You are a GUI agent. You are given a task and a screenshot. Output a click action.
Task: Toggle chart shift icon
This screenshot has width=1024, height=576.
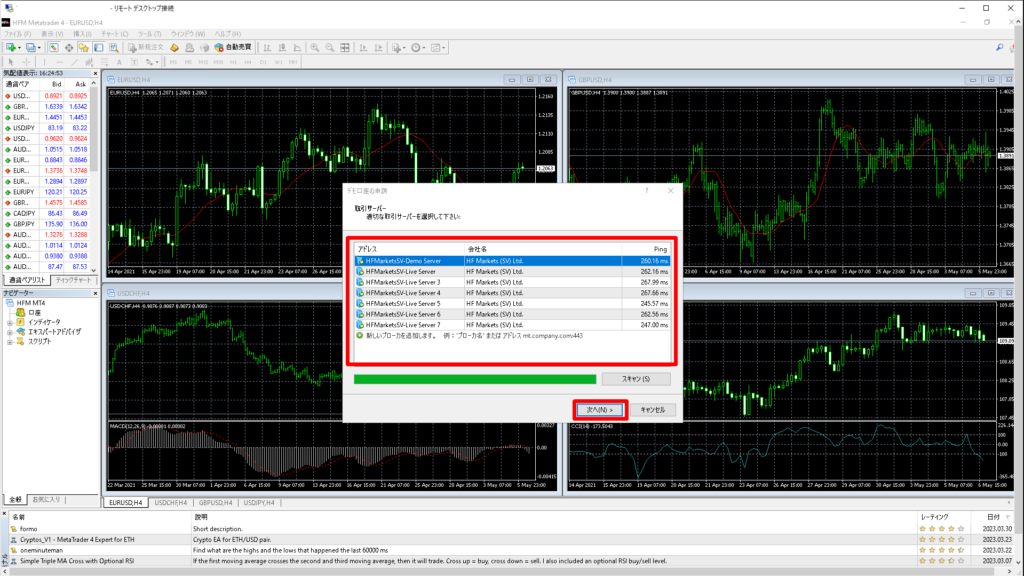[x=378, y=48]
